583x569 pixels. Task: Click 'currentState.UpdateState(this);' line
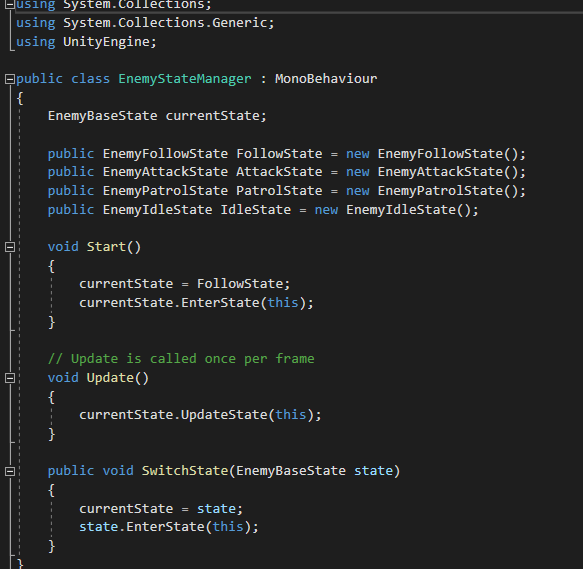pos(200,415)
